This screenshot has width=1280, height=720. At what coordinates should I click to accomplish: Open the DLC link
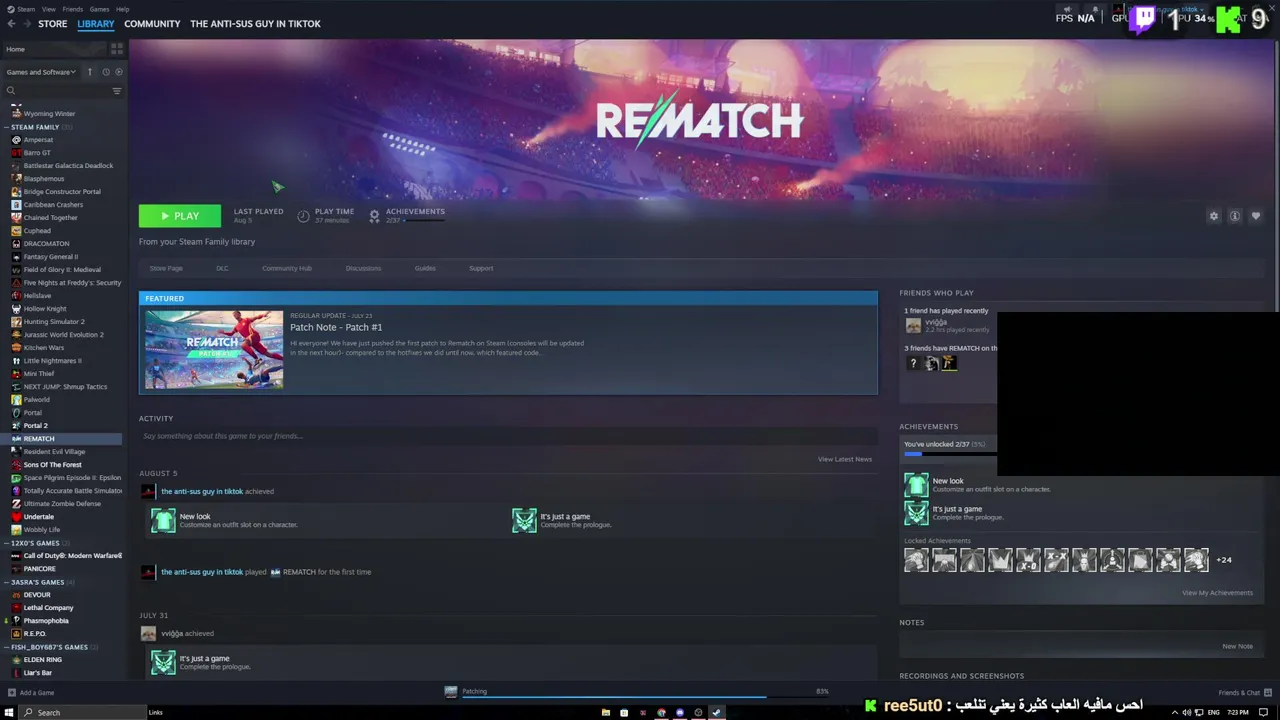point(222,268)
